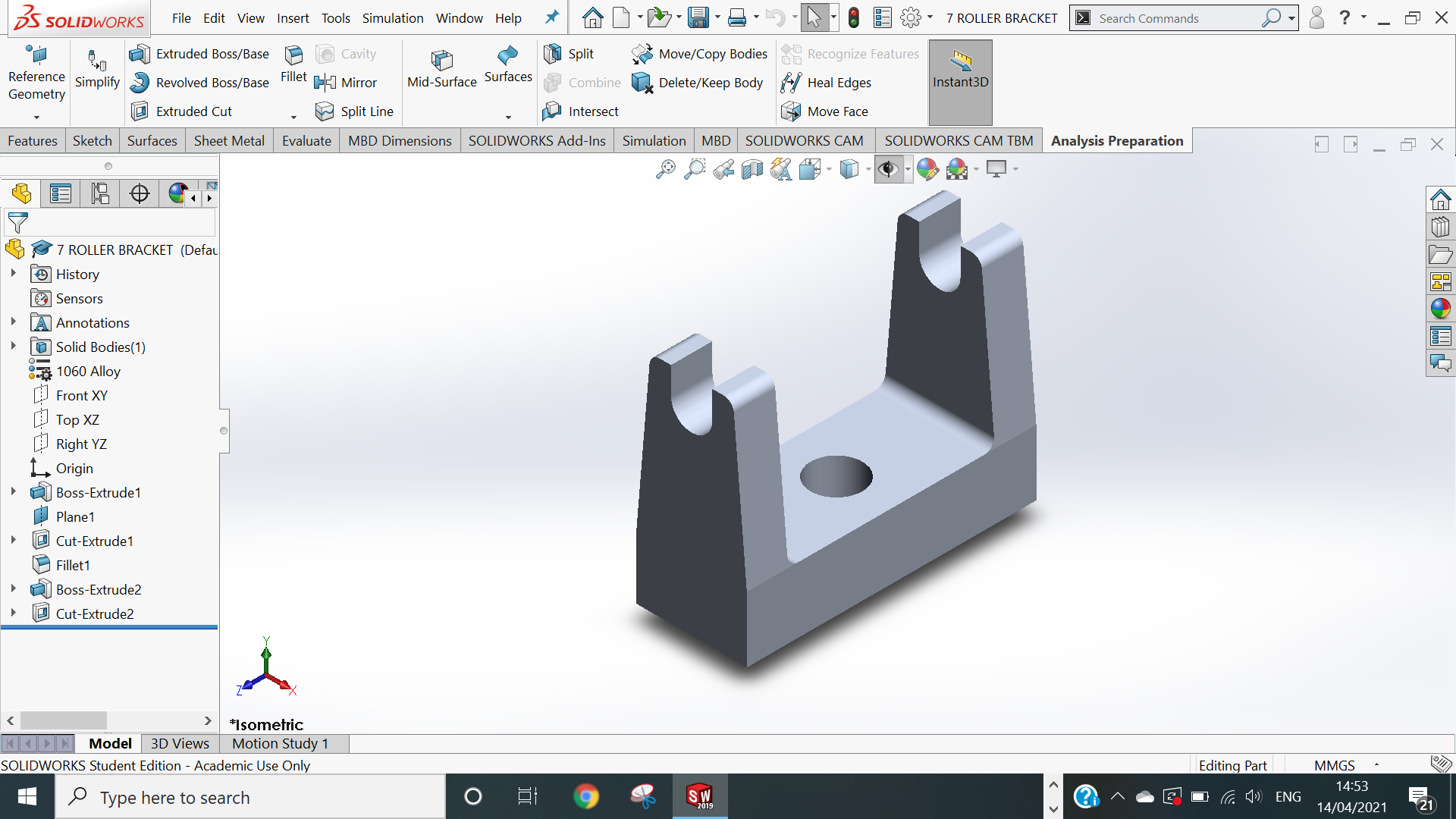Image resolution: width=1456 pixels, height=819 pixels.
Task: Choose the Split Line tool
Action: [x=354, y=111]
